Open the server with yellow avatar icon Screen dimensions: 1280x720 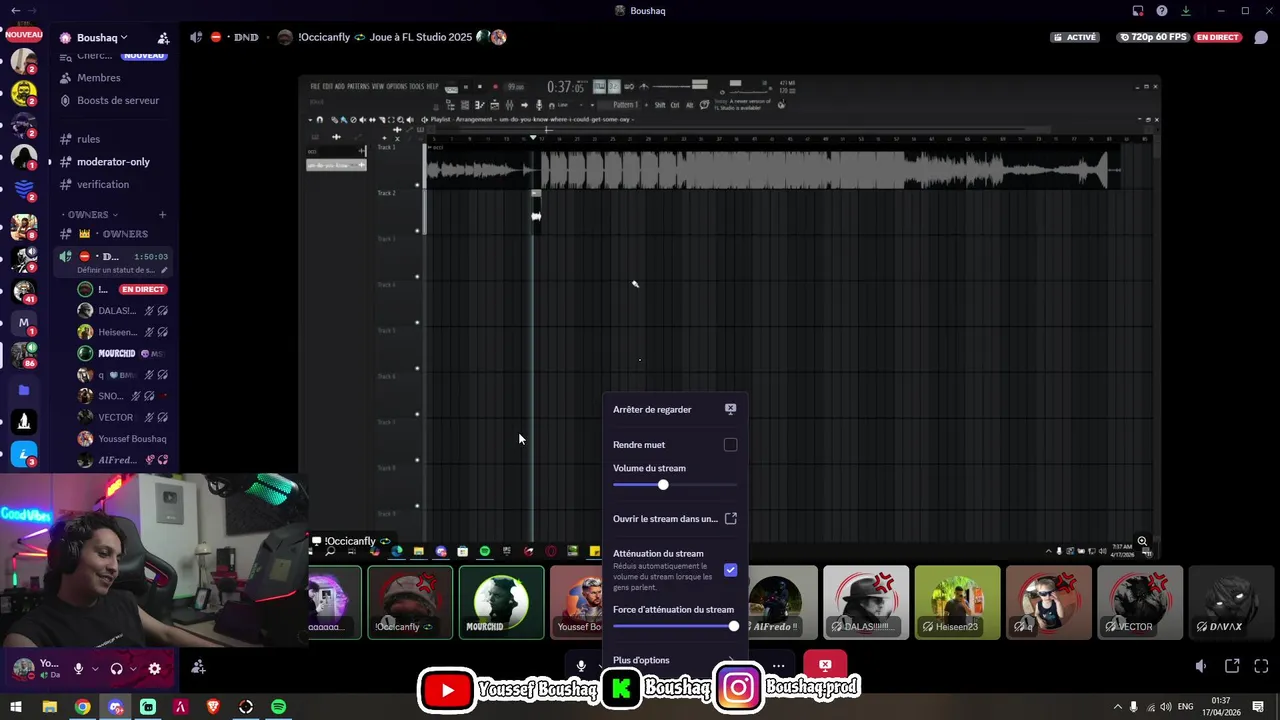[24, 94]
